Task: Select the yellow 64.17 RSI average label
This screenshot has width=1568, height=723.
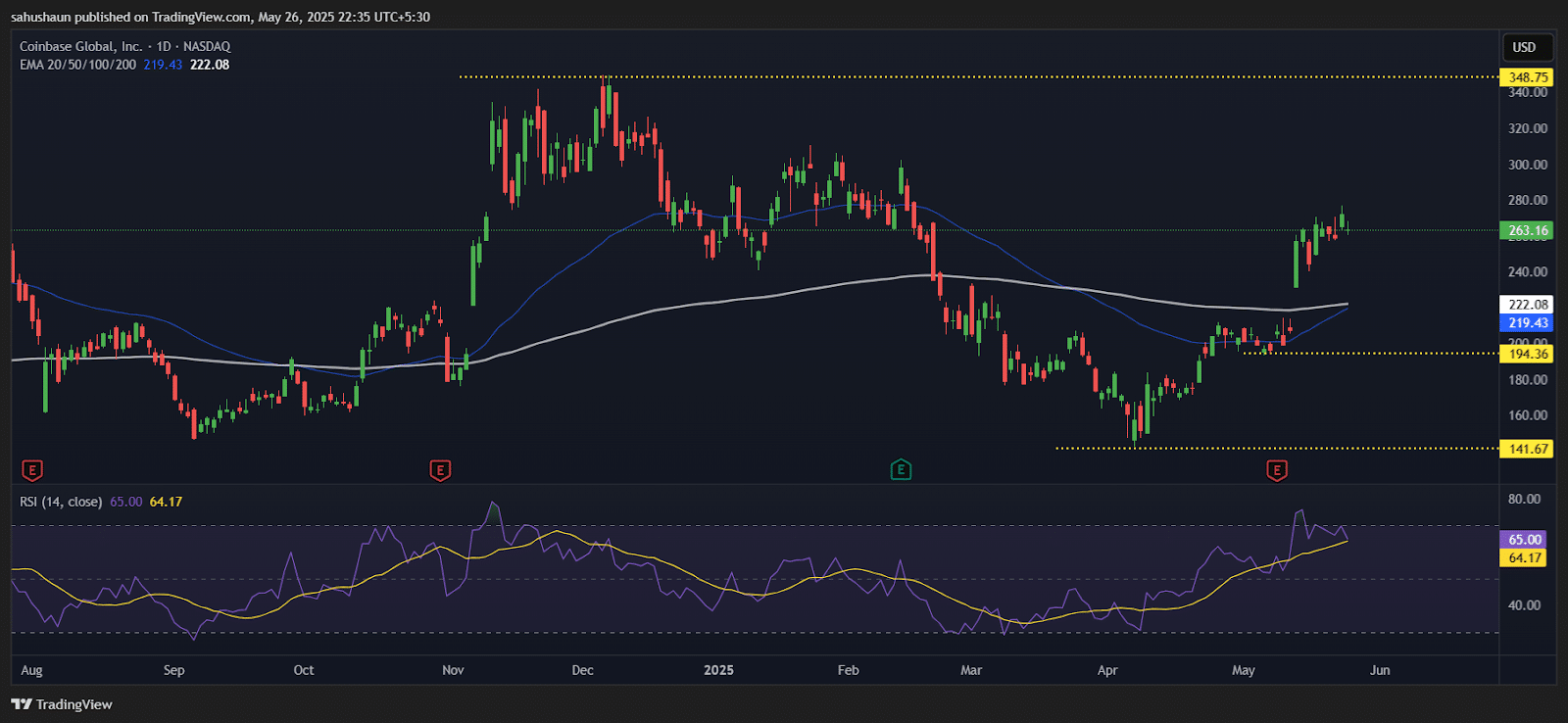Action: click(1524, 557)
